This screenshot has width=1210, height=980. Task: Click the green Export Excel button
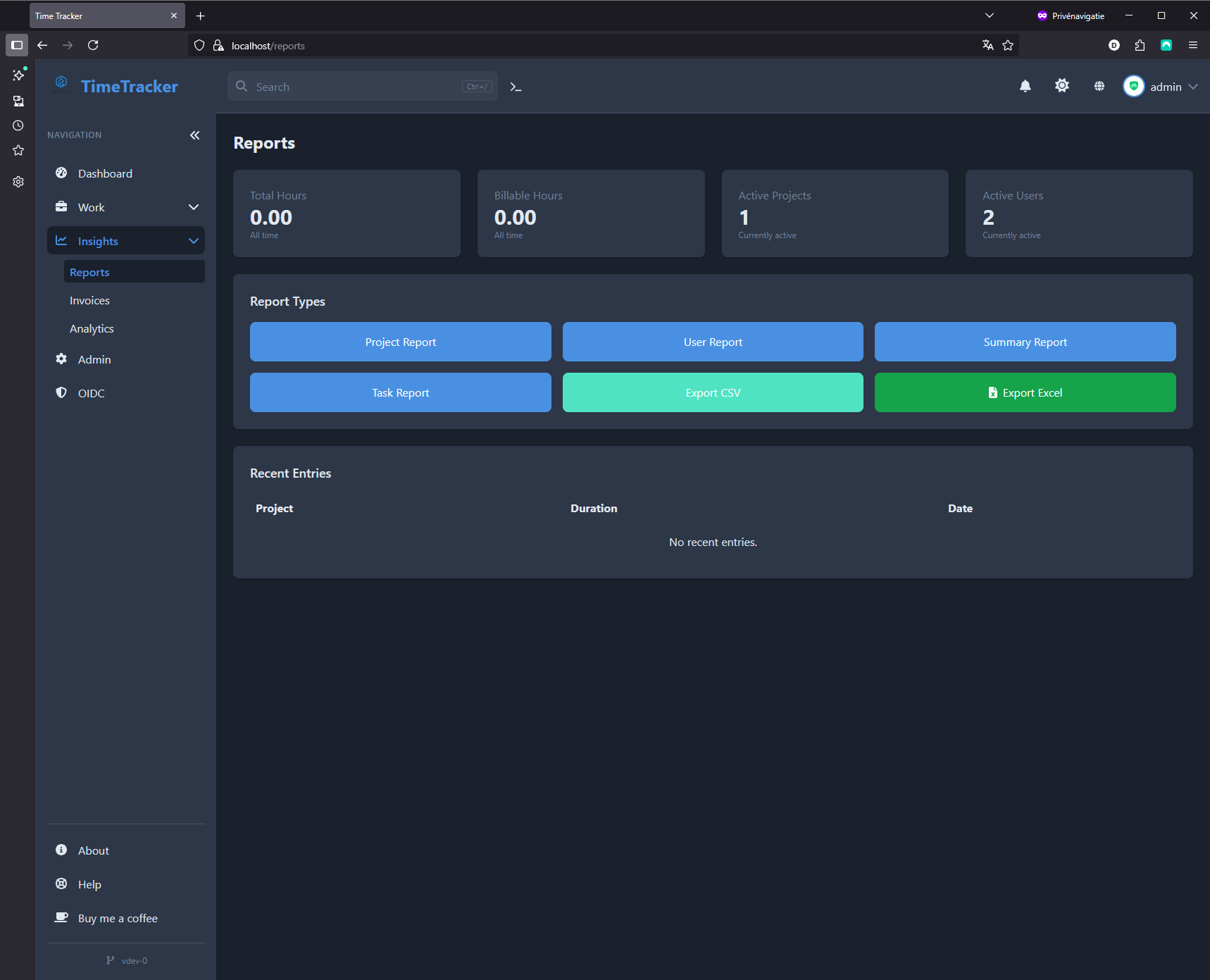pyautogui.click(x=1025, y=392)
